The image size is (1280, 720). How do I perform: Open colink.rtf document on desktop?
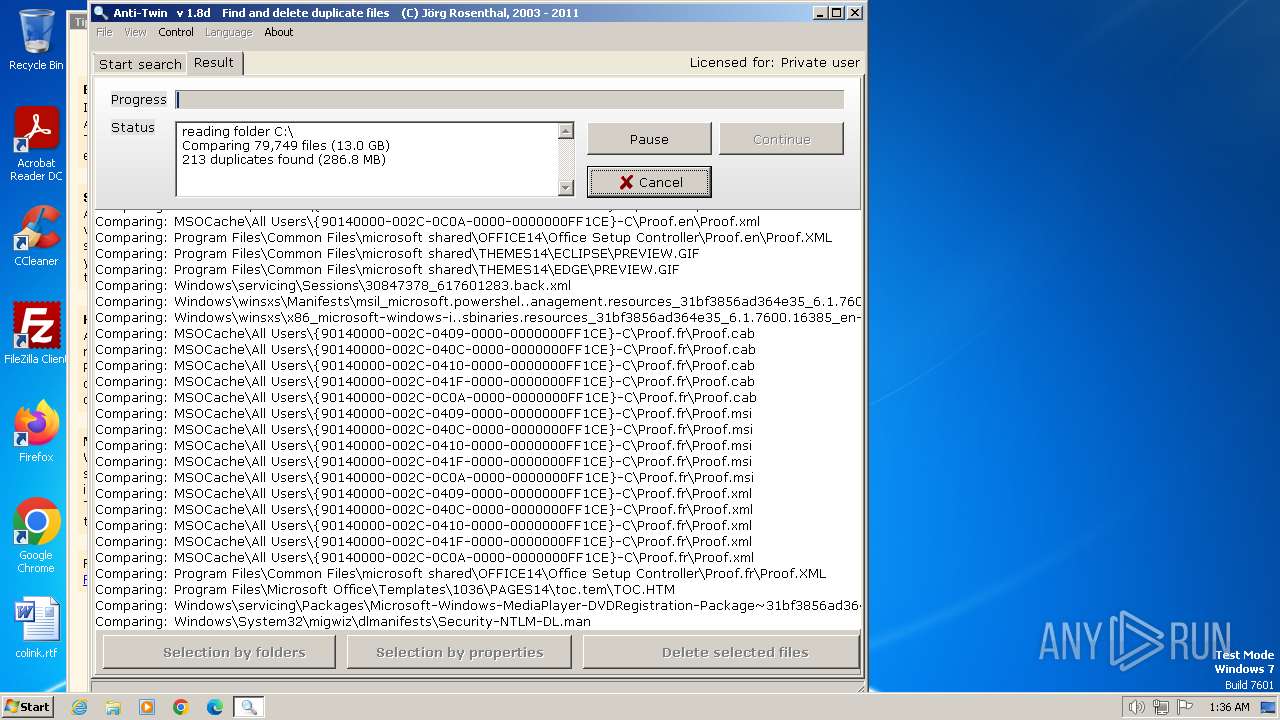[x=36, y=628]
